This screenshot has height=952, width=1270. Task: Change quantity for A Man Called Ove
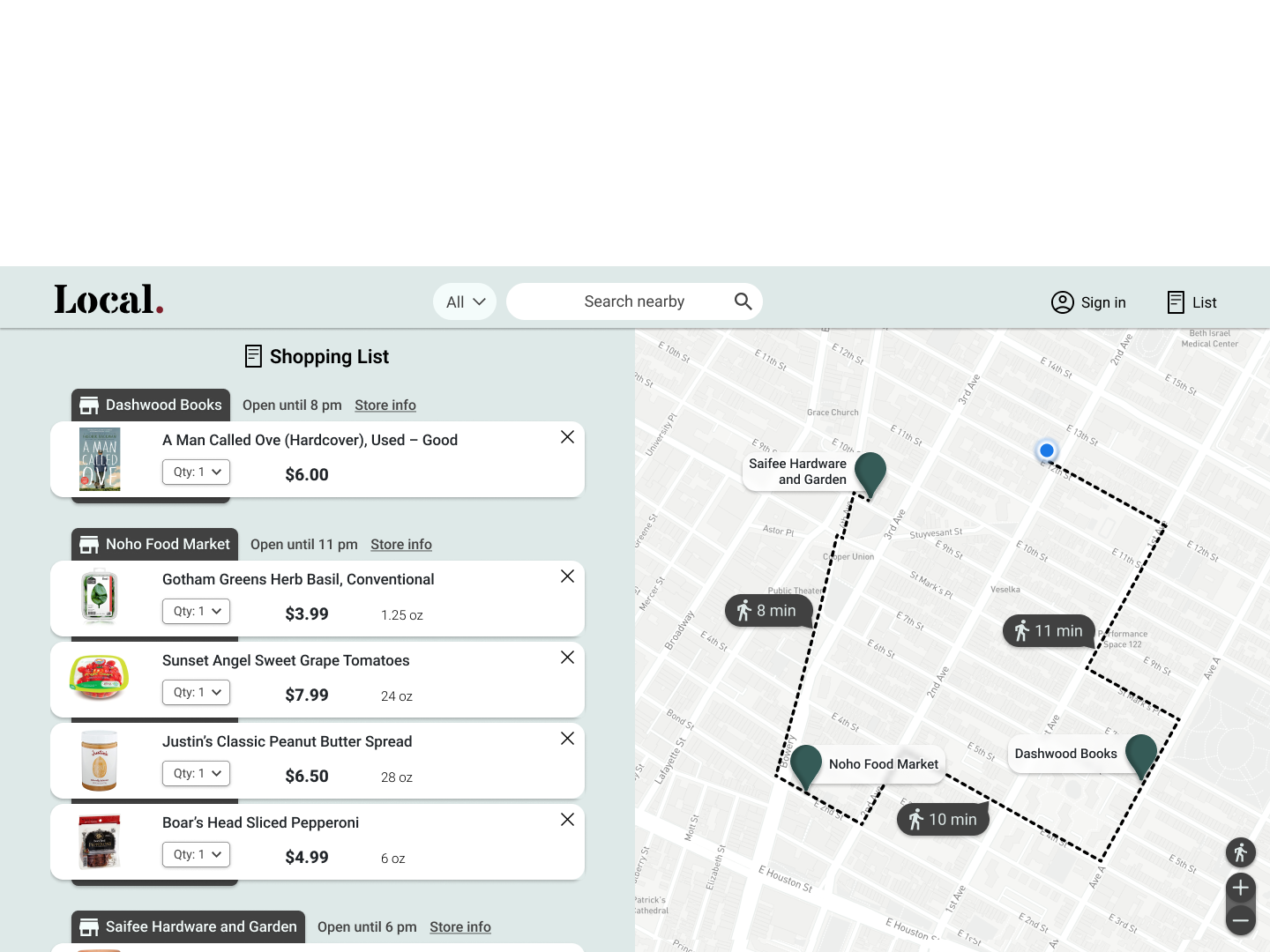(197, 472)
